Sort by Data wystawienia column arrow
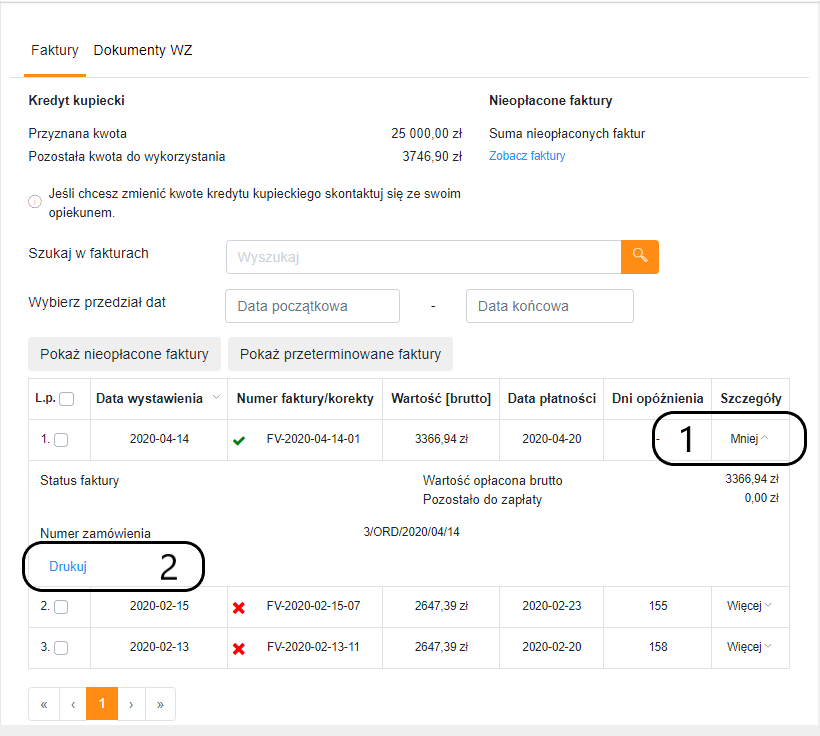Image resolution: width=820 pixels, height=736 pixels. 216,398
